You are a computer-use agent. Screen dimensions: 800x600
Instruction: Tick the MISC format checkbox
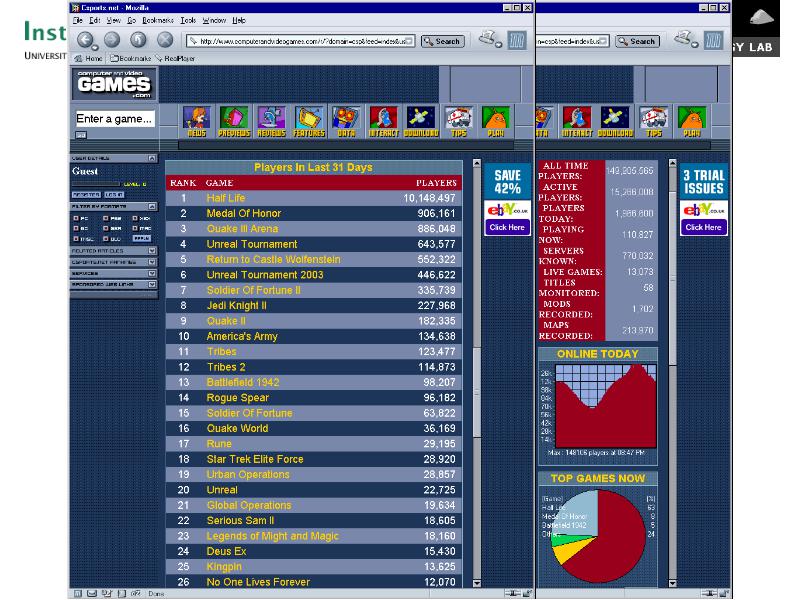click(x=76, y=238)
